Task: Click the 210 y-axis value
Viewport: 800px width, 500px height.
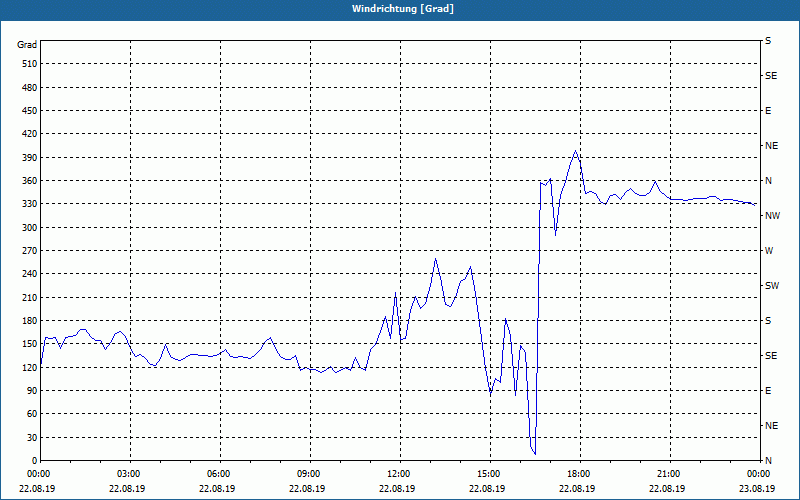Action: [x=30, y=297]
